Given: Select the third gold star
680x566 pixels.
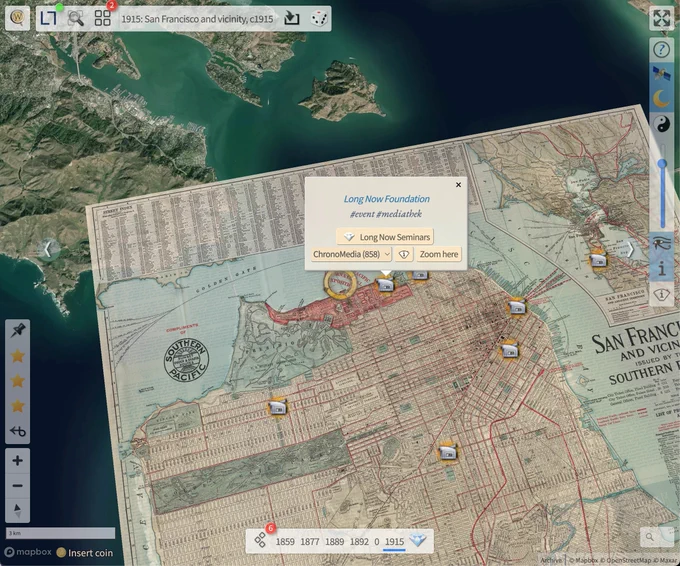Looking at the screenshot, I should (x=17, y=406).
